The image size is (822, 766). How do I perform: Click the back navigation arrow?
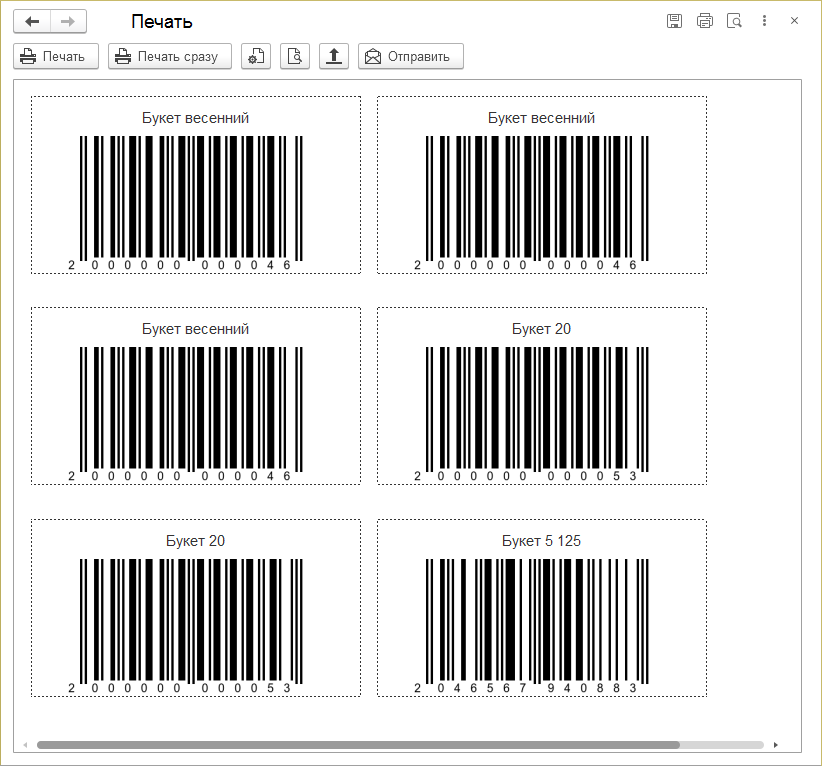tap(32, 21)
